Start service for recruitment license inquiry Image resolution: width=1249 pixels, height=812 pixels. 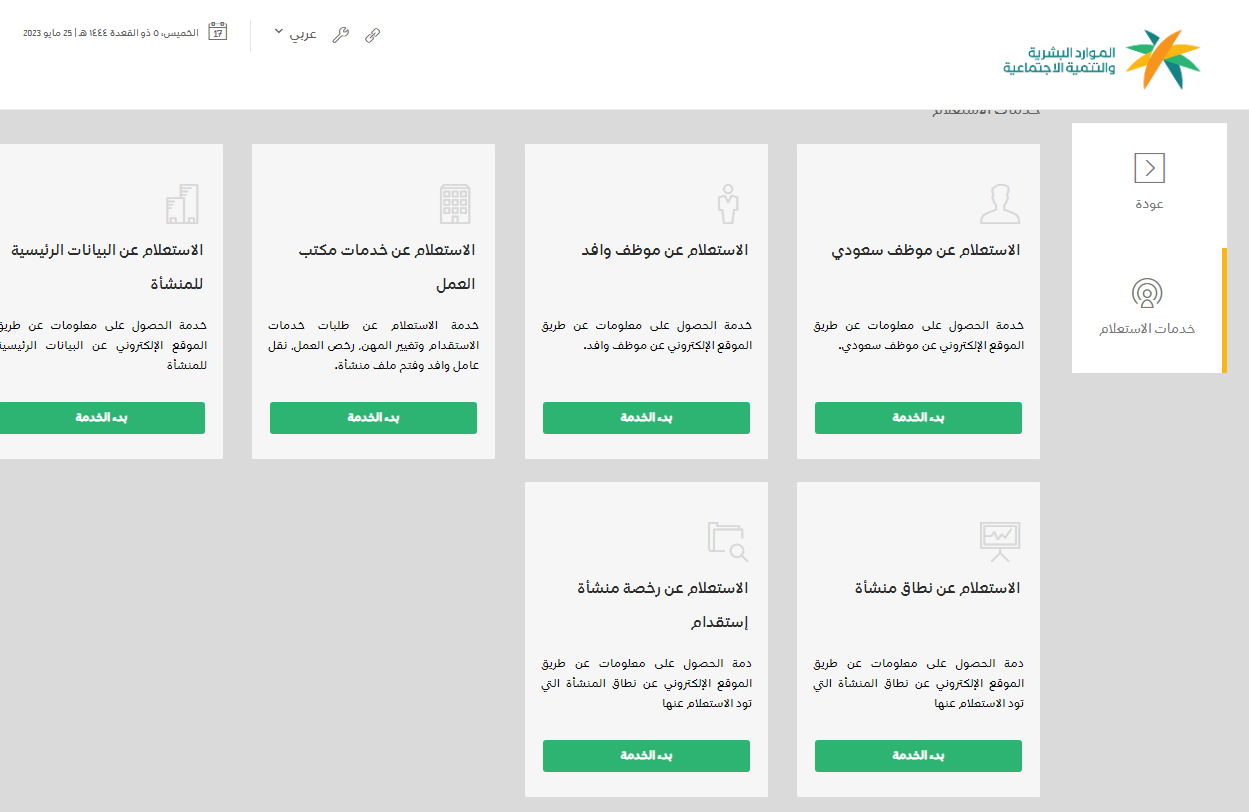click(x=646, y=756)
